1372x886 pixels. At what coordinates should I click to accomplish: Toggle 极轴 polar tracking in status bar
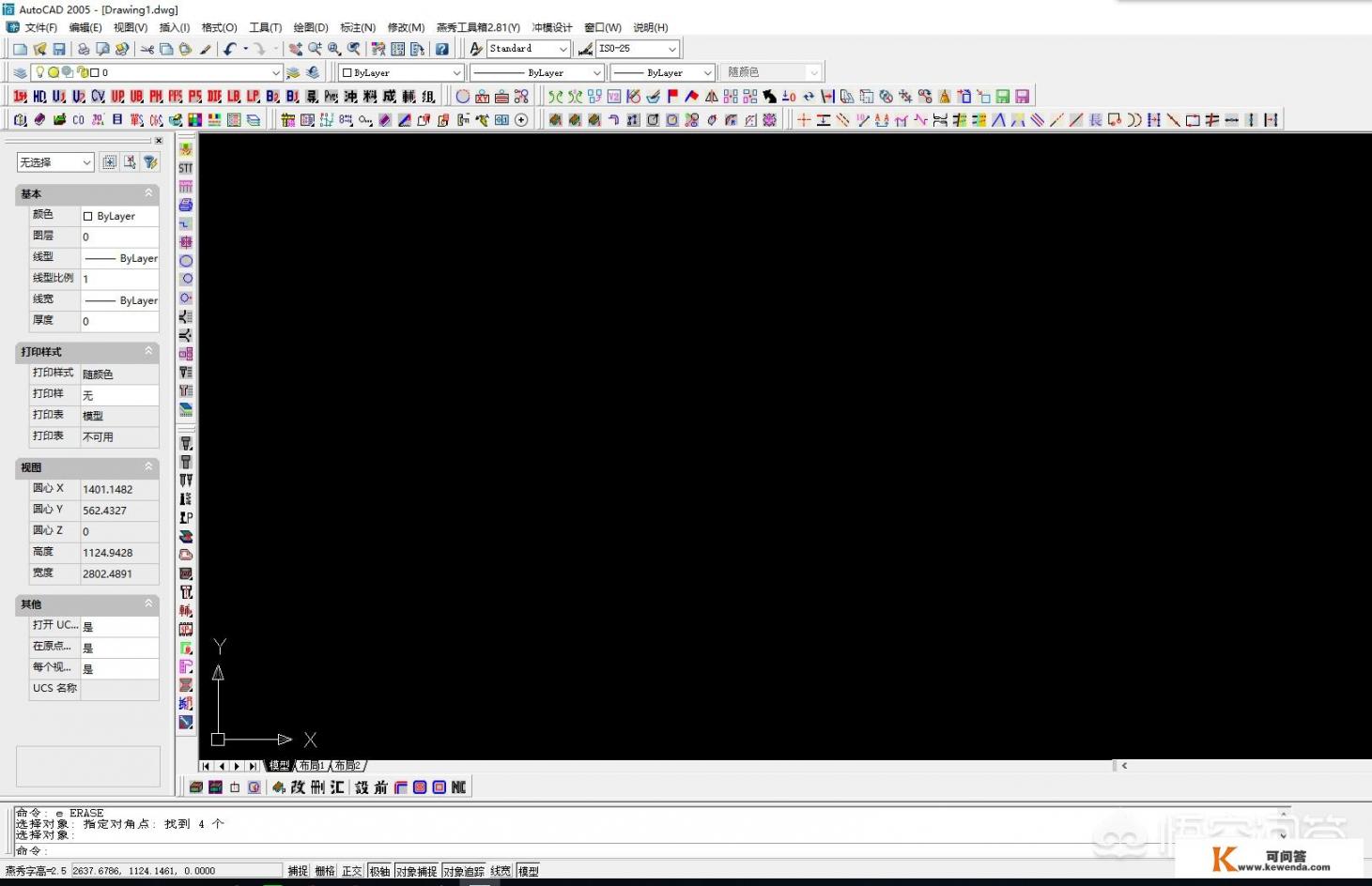(379, 871)
